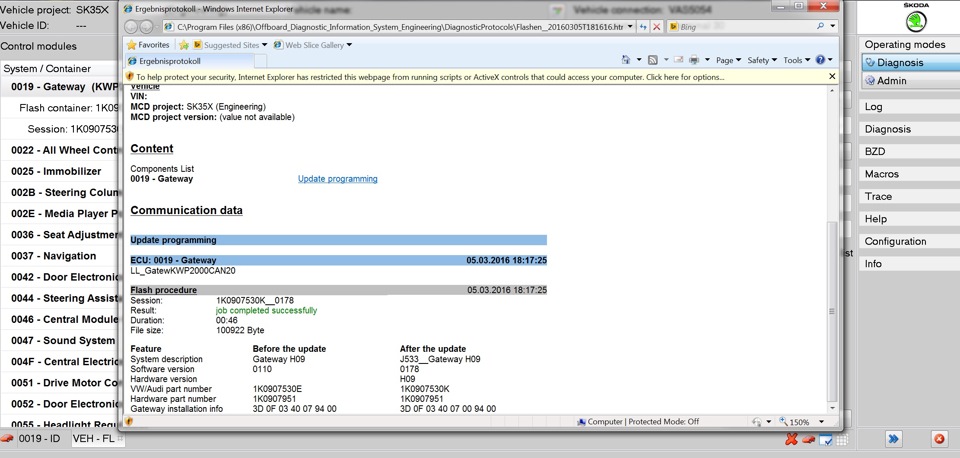Click the shield icon in IE status bar
960x458 pixels.
(x=129, y=421)
